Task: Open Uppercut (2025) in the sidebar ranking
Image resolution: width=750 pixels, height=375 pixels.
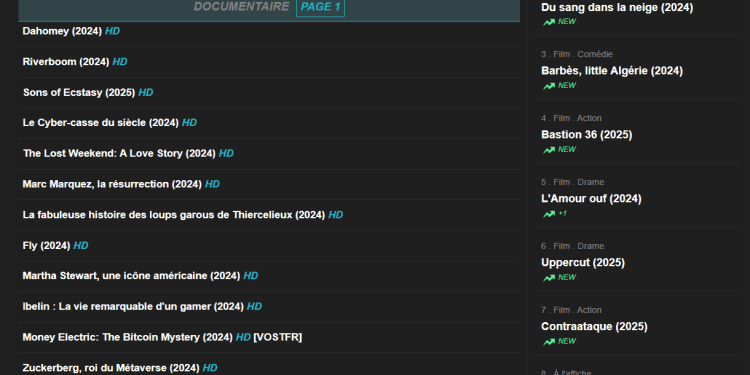Action: [583, 263]
